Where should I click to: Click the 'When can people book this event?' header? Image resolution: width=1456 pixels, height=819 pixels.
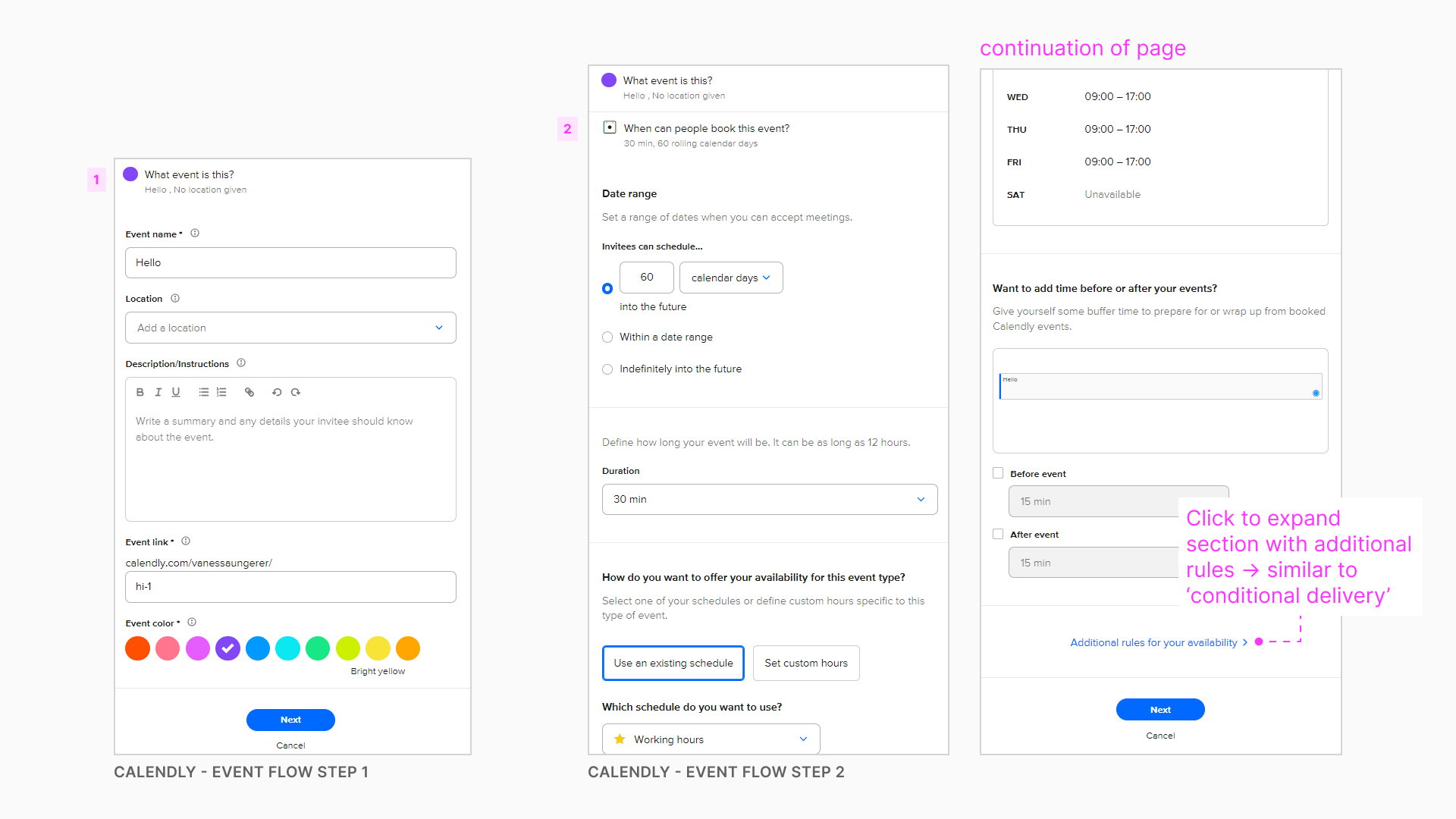tap(706, 128)
